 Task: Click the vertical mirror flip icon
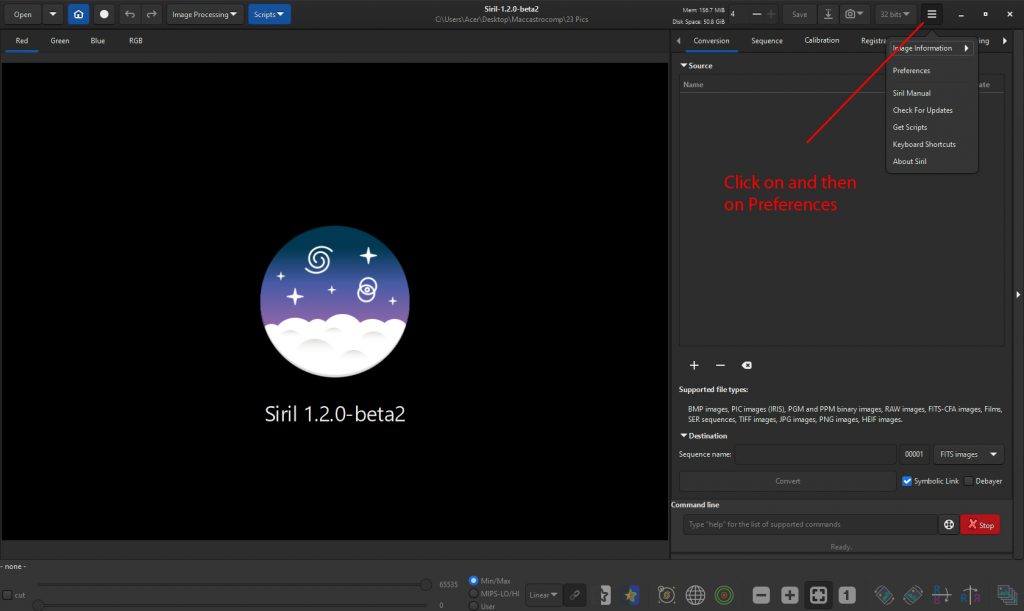click(941, 595)
